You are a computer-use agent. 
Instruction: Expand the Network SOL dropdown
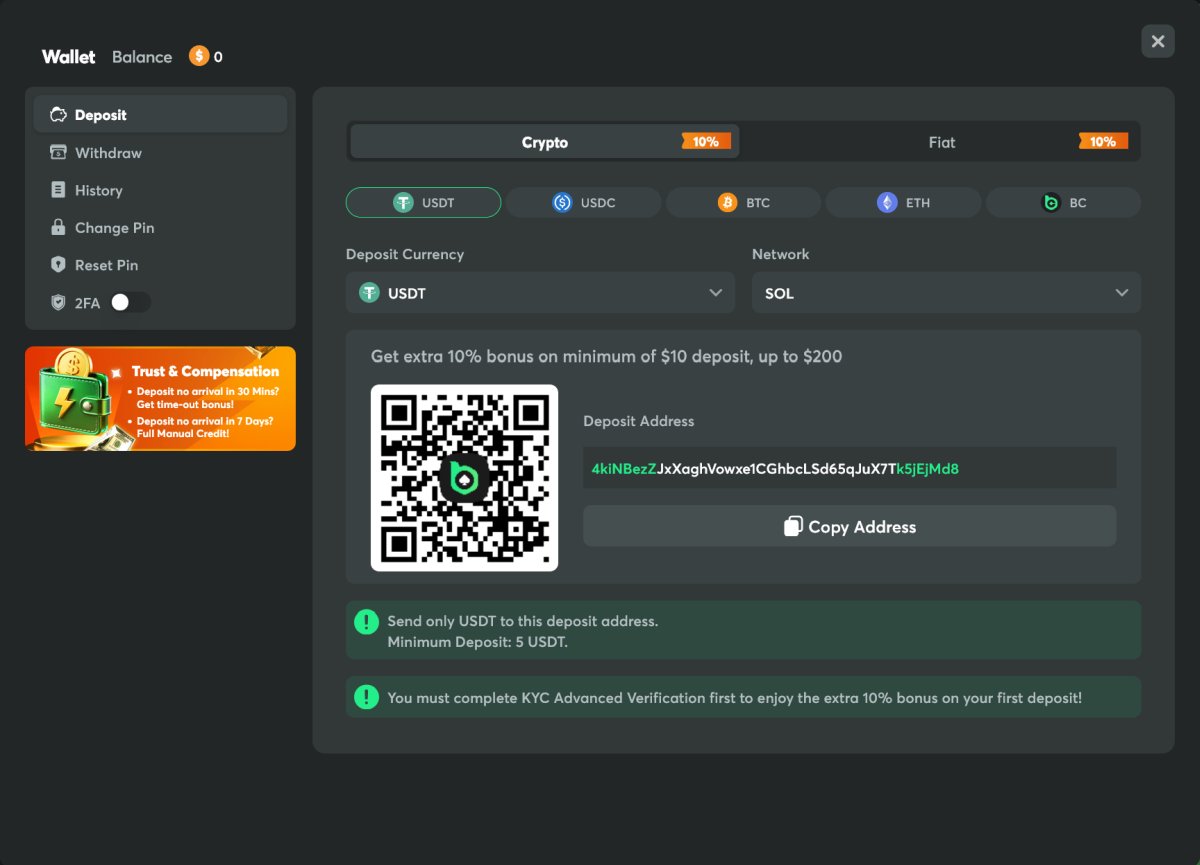[946, 293]
